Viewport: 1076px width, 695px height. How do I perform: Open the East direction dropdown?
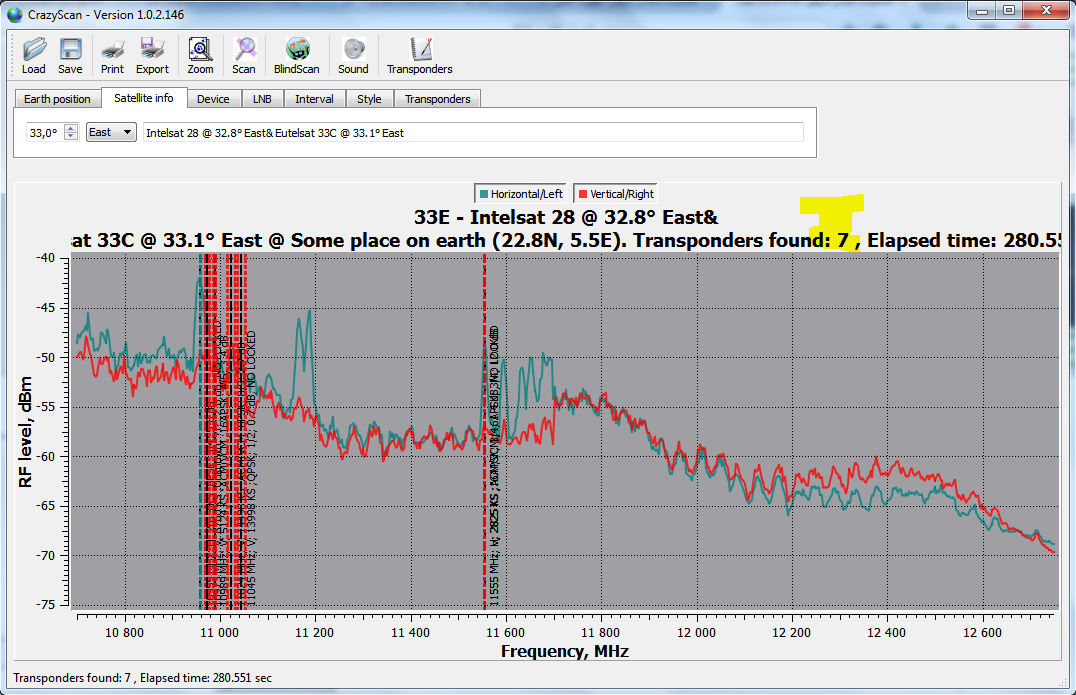tap(111, 132)
